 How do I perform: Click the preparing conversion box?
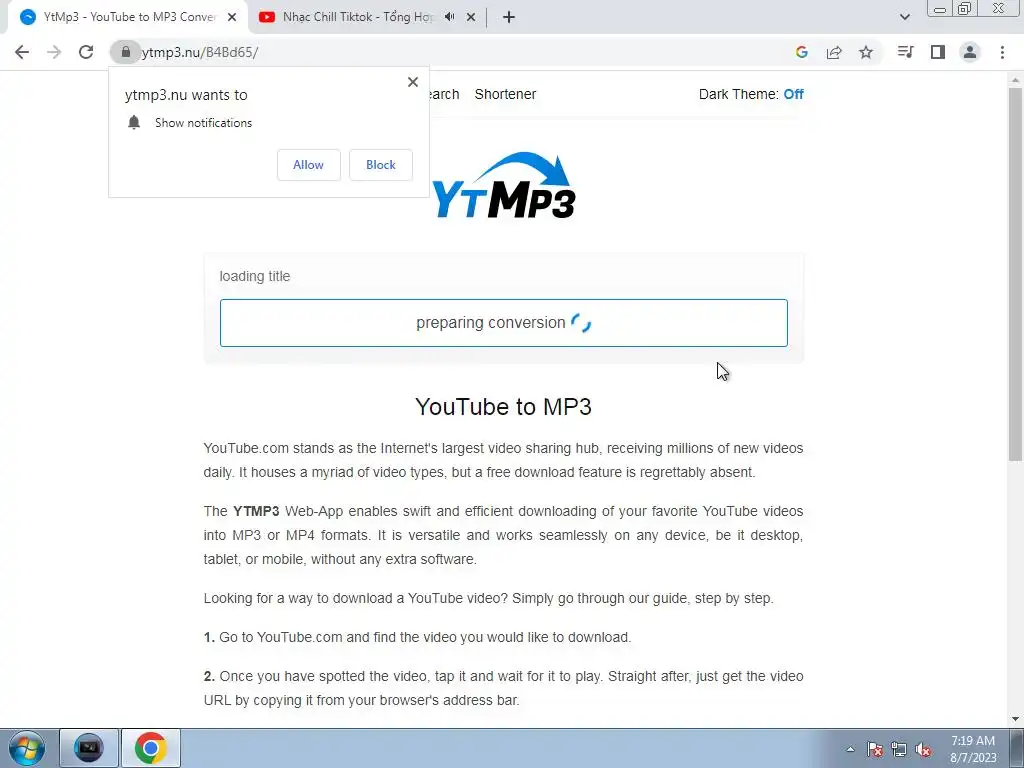pos(504,323)
